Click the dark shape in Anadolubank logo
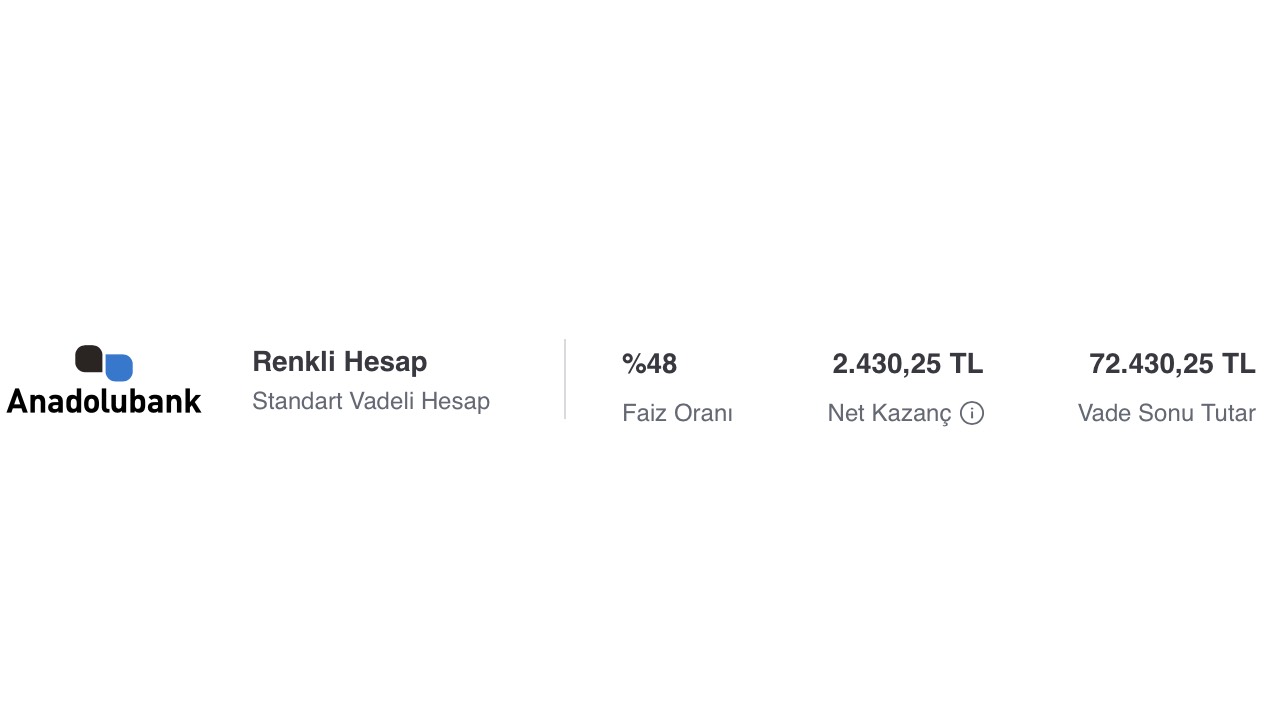Viewport: 1280px width, 720px height. point(88,358)
